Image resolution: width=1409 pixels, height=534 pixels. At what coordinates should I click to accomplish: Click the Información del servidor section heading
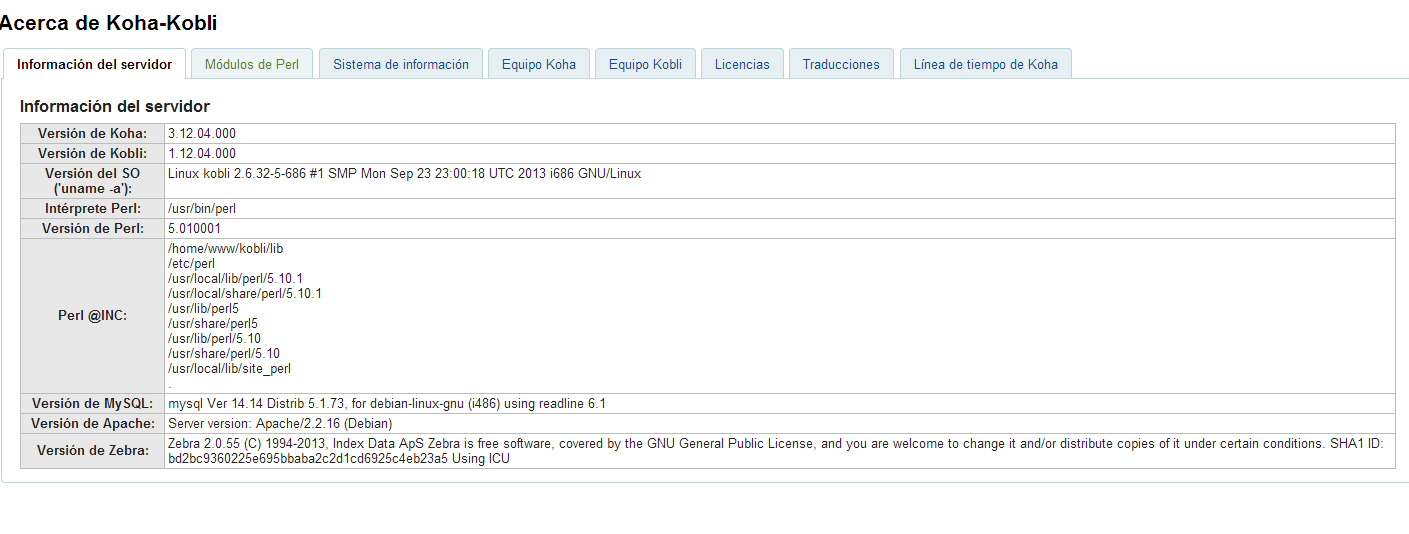115,106
